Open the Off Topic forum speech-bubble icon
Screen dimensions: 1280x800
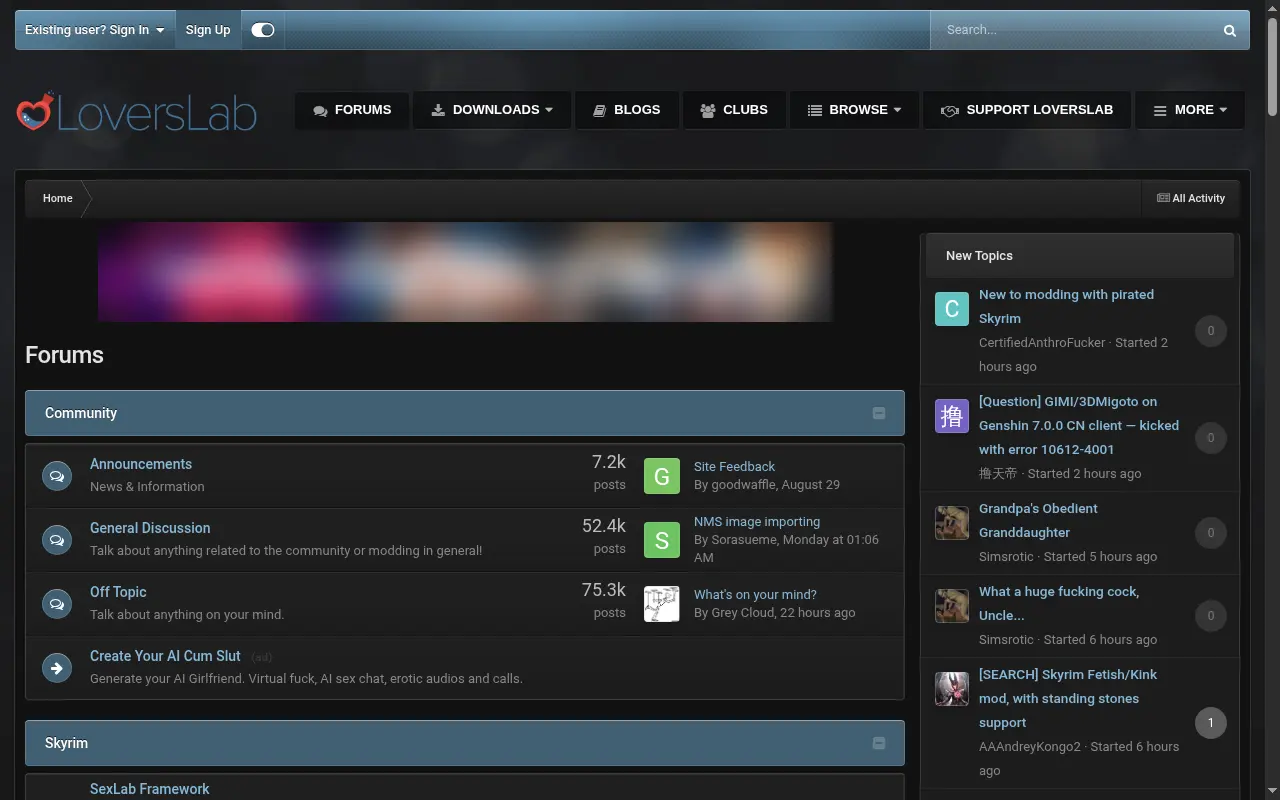point(57,603)
